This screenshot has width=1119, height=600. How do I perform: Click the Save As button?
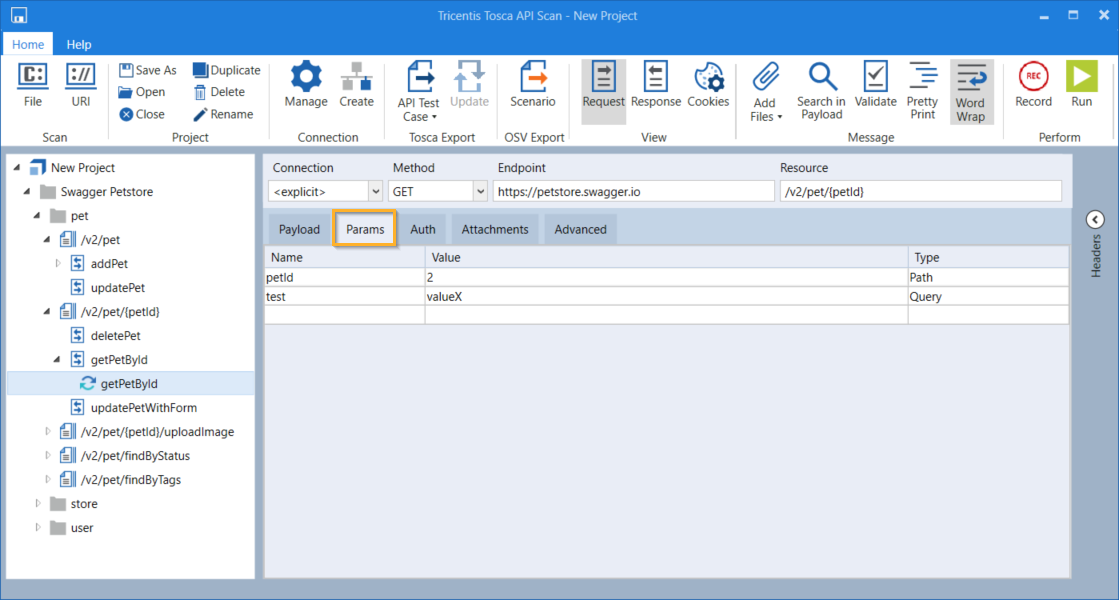pyautogui.click(x=147, y=70)
